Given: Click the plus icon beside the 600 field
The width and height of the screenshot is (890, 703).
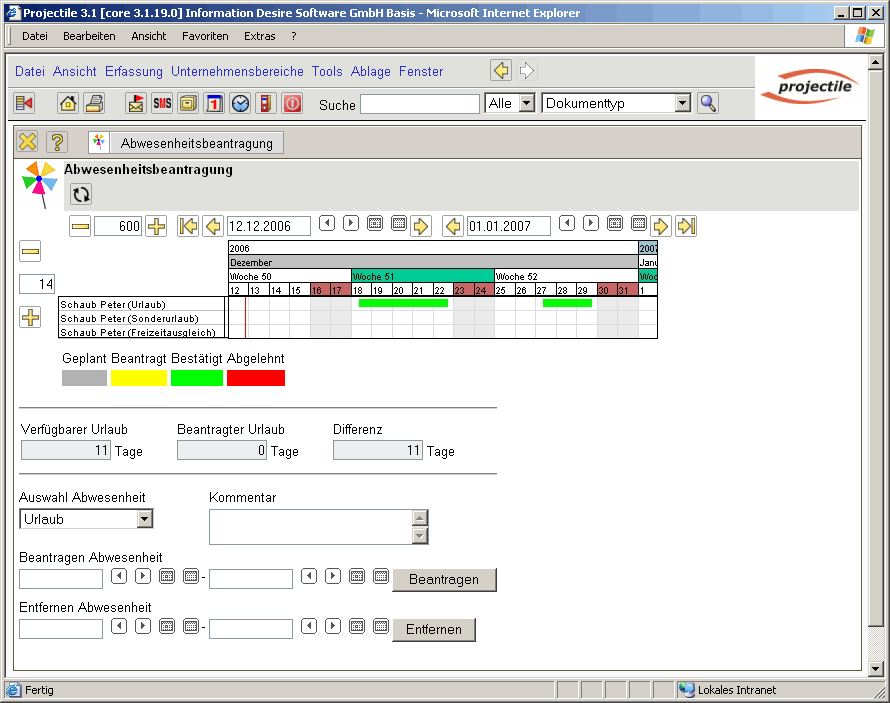Looking at the screenshot, I should 156,226.
